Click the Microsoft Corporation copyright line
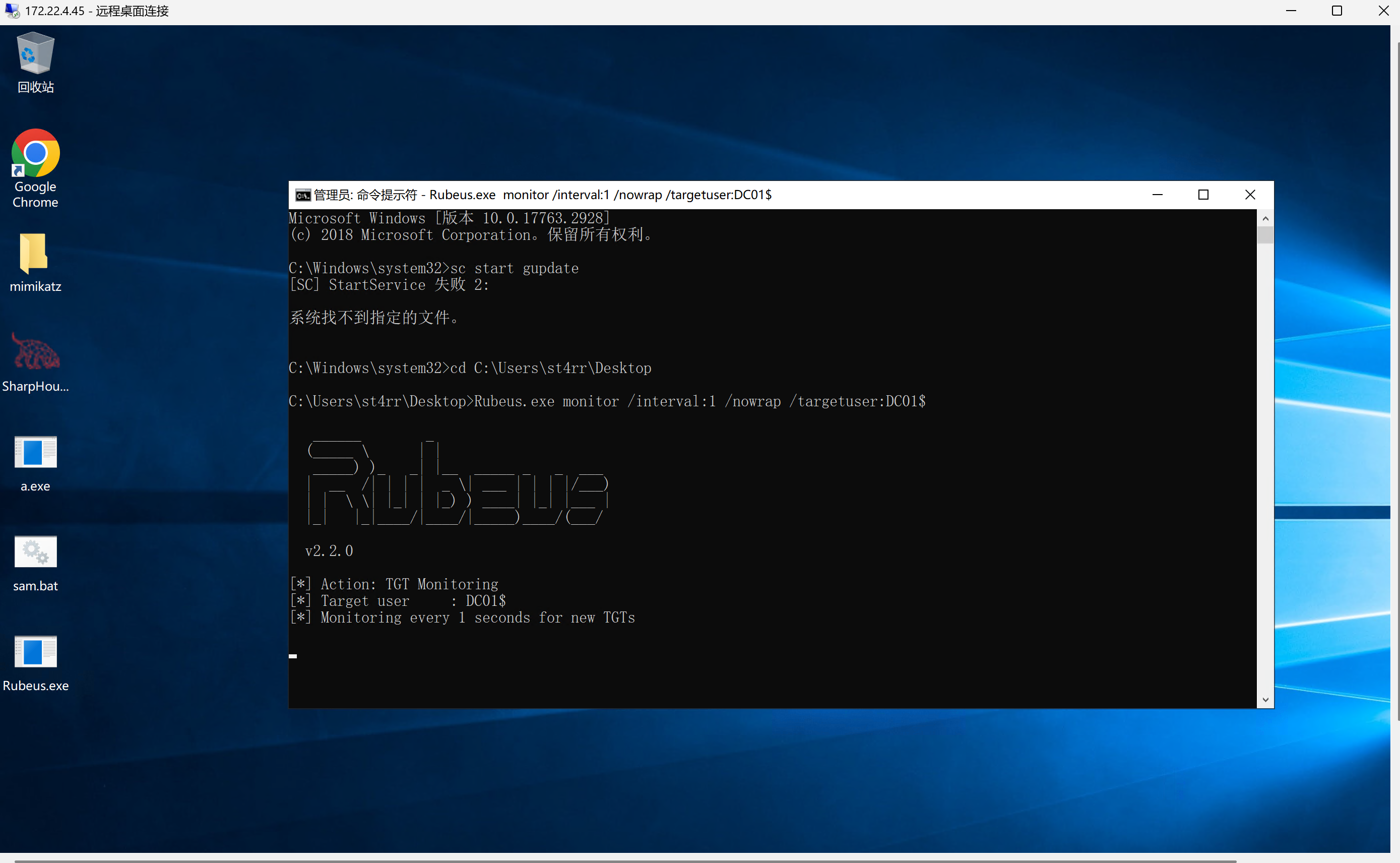 click(471, 234)
